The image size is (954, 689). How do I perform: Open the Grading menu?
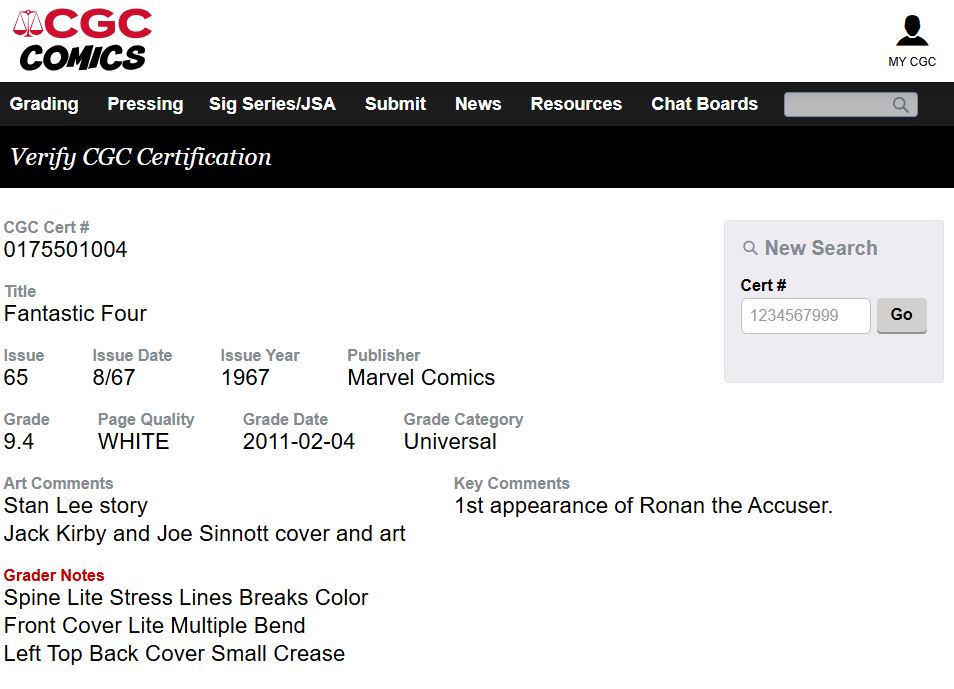(44, 104)
